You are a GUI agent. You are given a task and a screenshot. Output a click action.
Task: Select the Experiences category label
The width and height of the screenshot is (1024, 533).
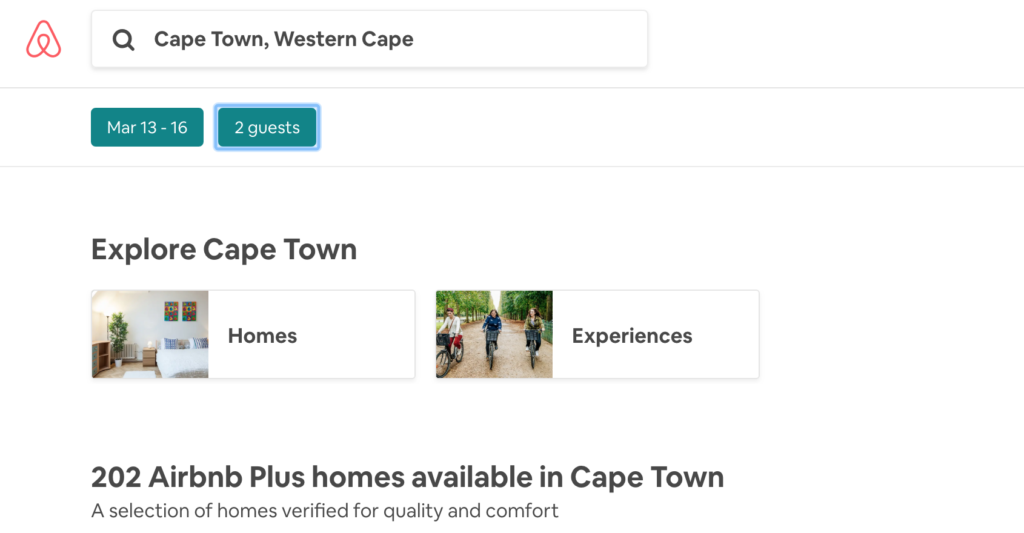(632, 336)
